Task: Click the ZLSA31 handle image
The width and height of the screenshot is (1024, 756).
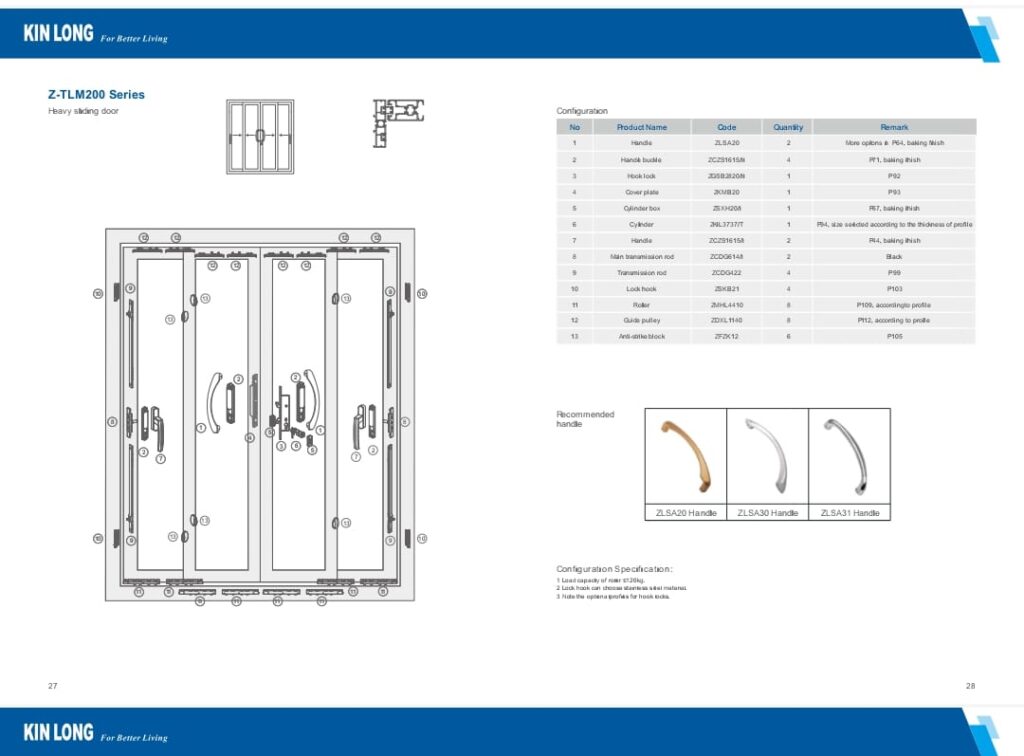Action: tap(849, 456)
